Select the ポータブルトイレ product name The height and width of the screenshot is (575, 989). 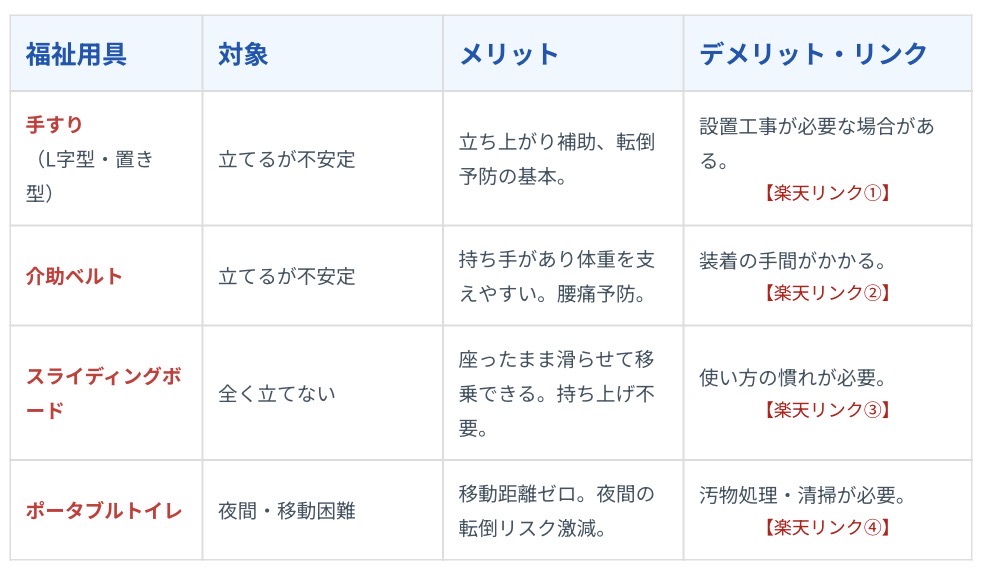tap(104, 511)
